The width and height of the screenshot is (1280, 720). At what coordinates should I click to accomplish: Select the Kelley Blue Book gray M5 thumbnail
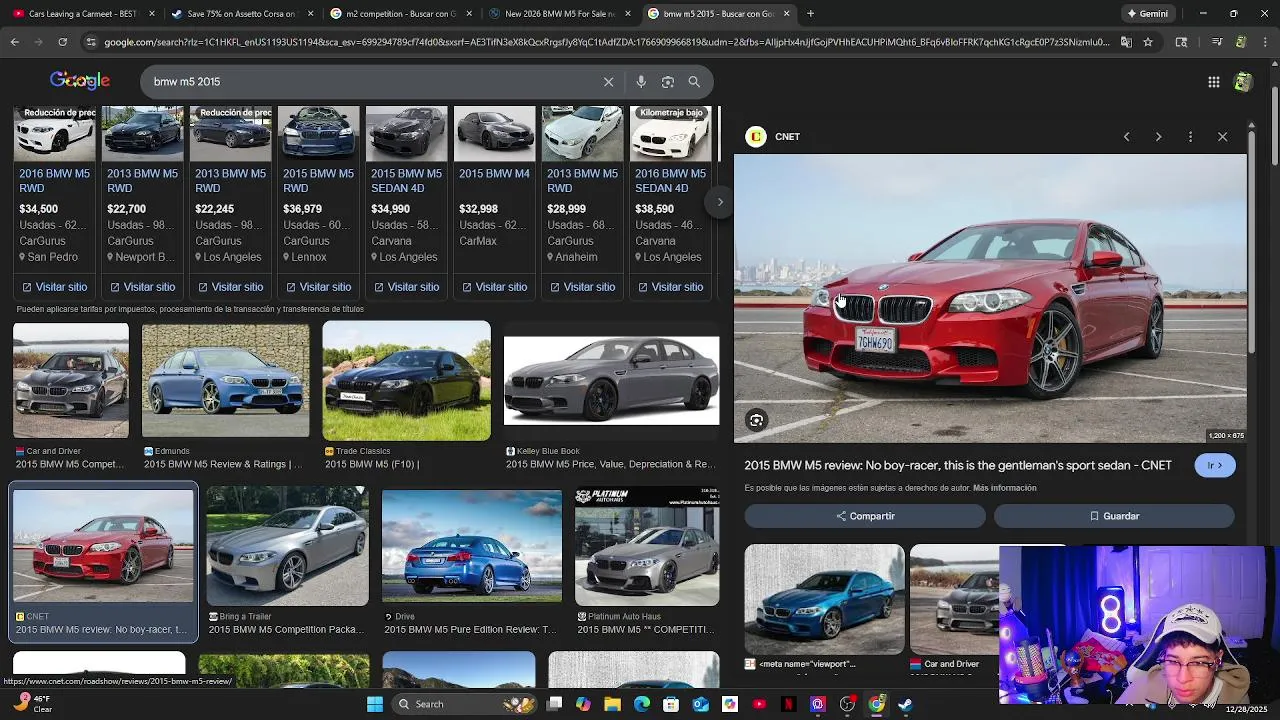[x=612, y=381]
